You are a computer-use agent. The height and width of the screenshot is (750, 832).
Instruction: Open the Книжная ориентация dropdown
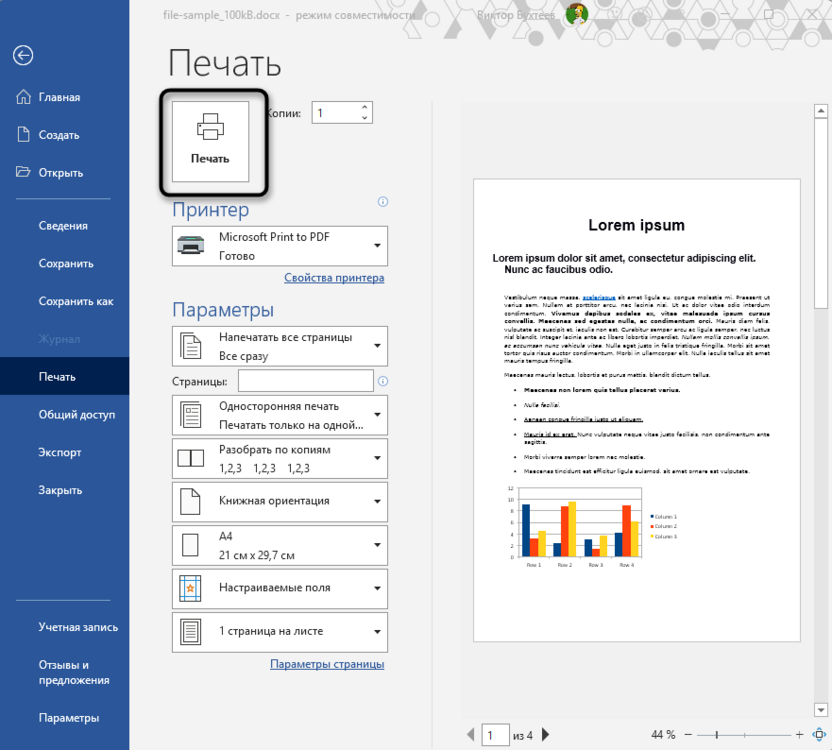(x=280, y=502)
